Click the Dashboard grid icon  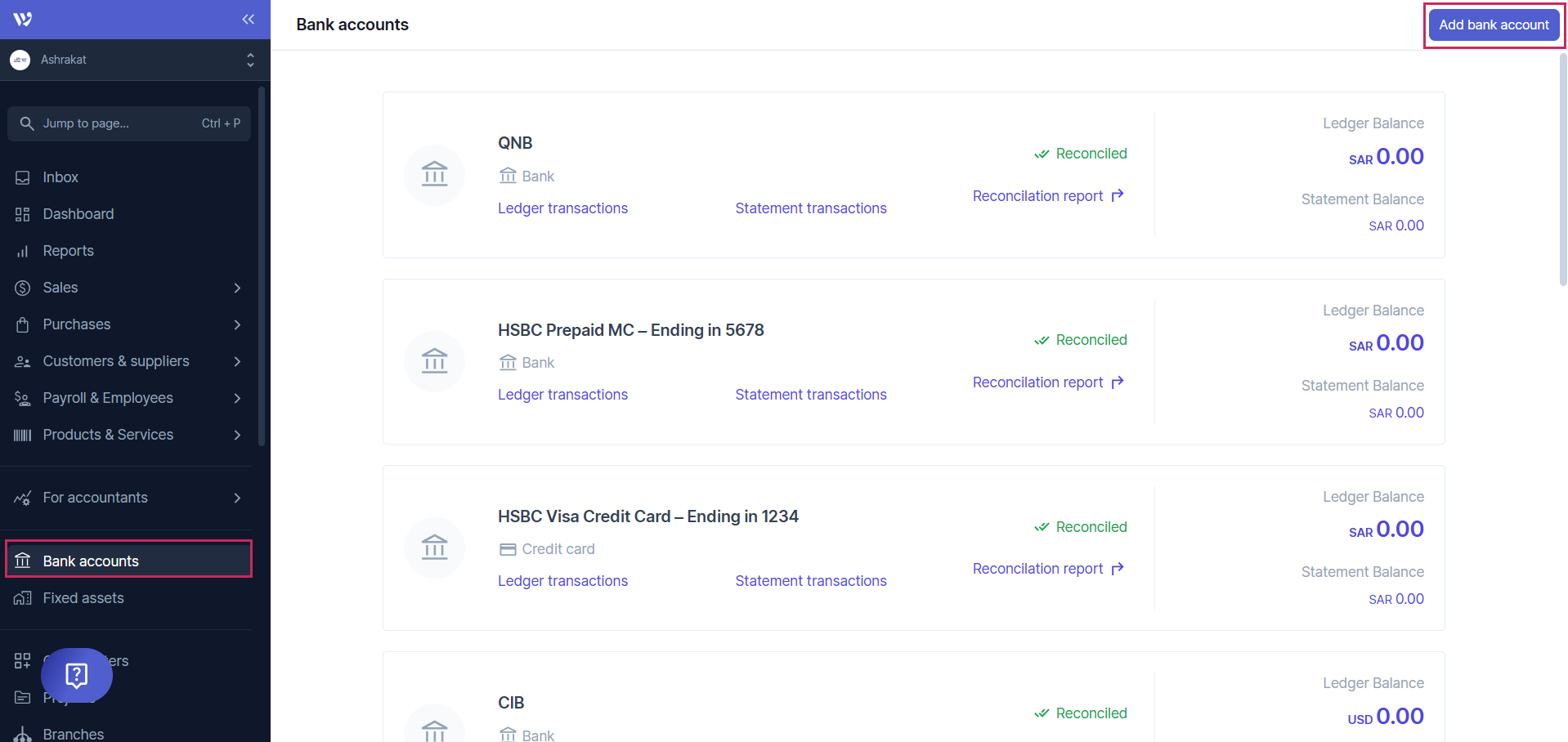23,214
